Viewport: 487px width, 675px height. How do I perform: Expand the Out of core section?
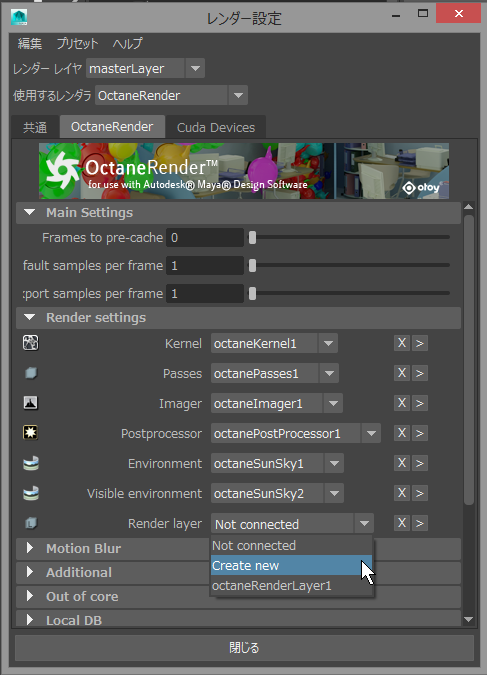point(29,596)
